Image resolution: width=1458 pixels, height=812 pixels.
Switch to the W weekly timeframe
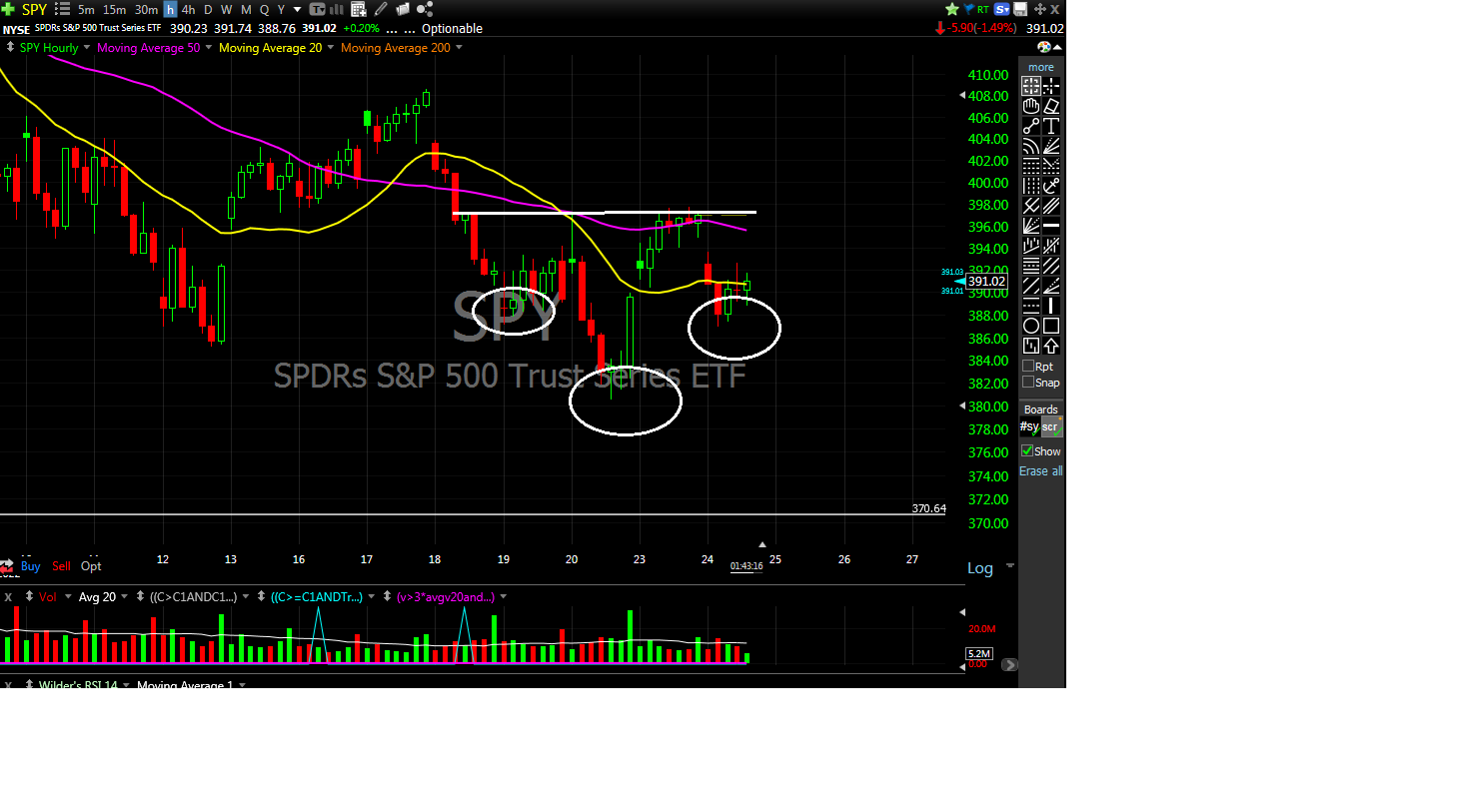pyautogui.click(x=226, y=10)
